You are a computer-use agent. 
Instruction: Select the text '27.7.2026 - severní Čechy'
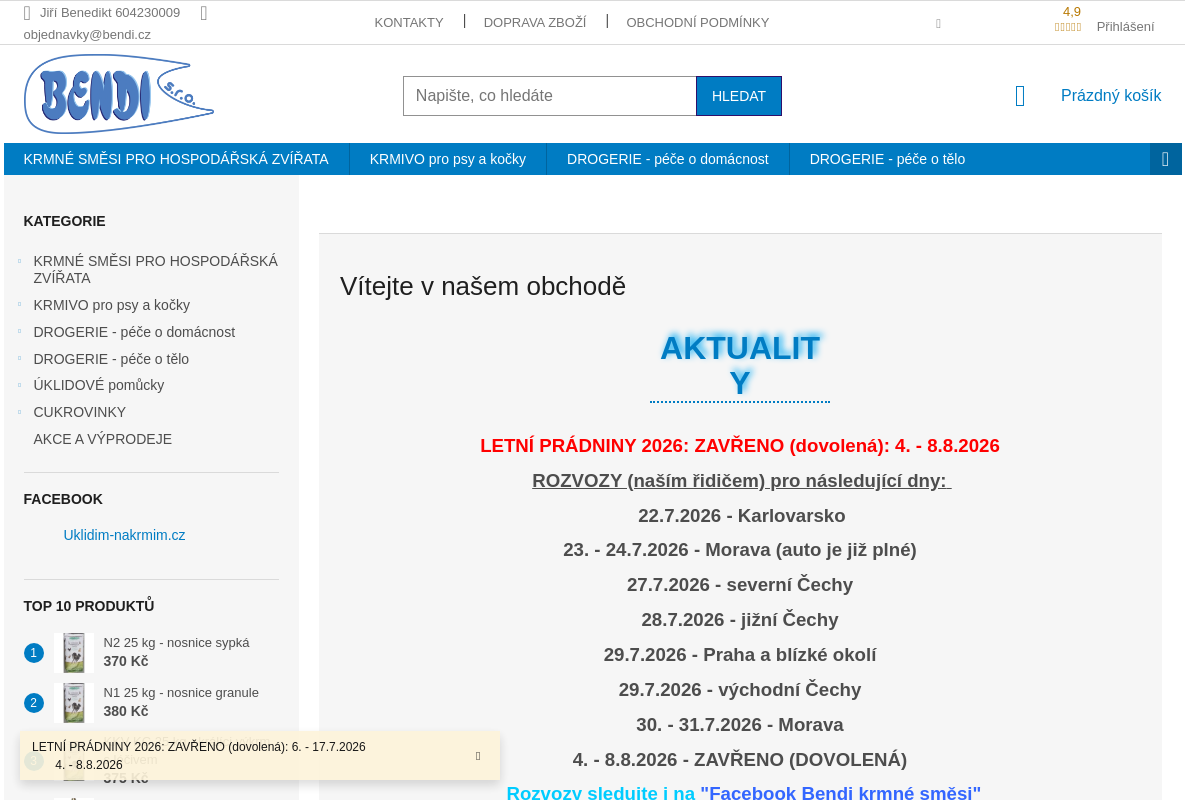(x=740, y=585)
